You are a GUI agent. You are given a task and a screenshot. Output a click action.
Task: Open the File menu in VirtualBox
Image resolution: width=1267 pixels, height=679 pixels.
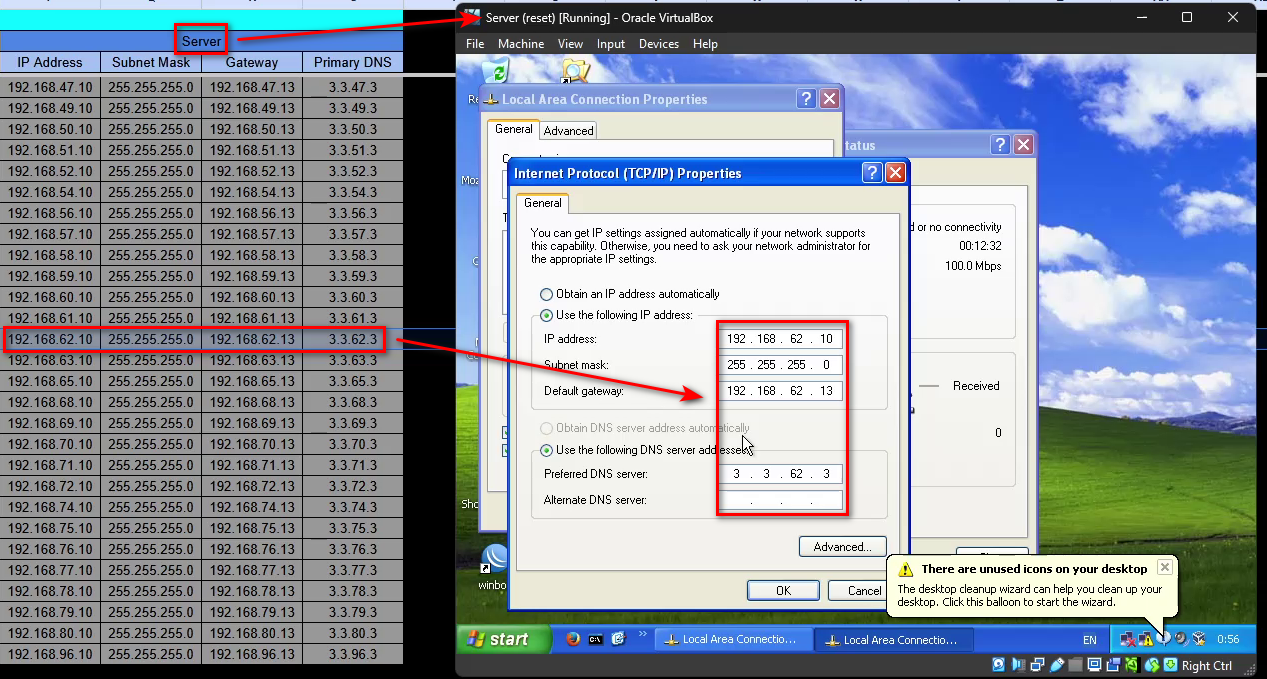point(475,44)
